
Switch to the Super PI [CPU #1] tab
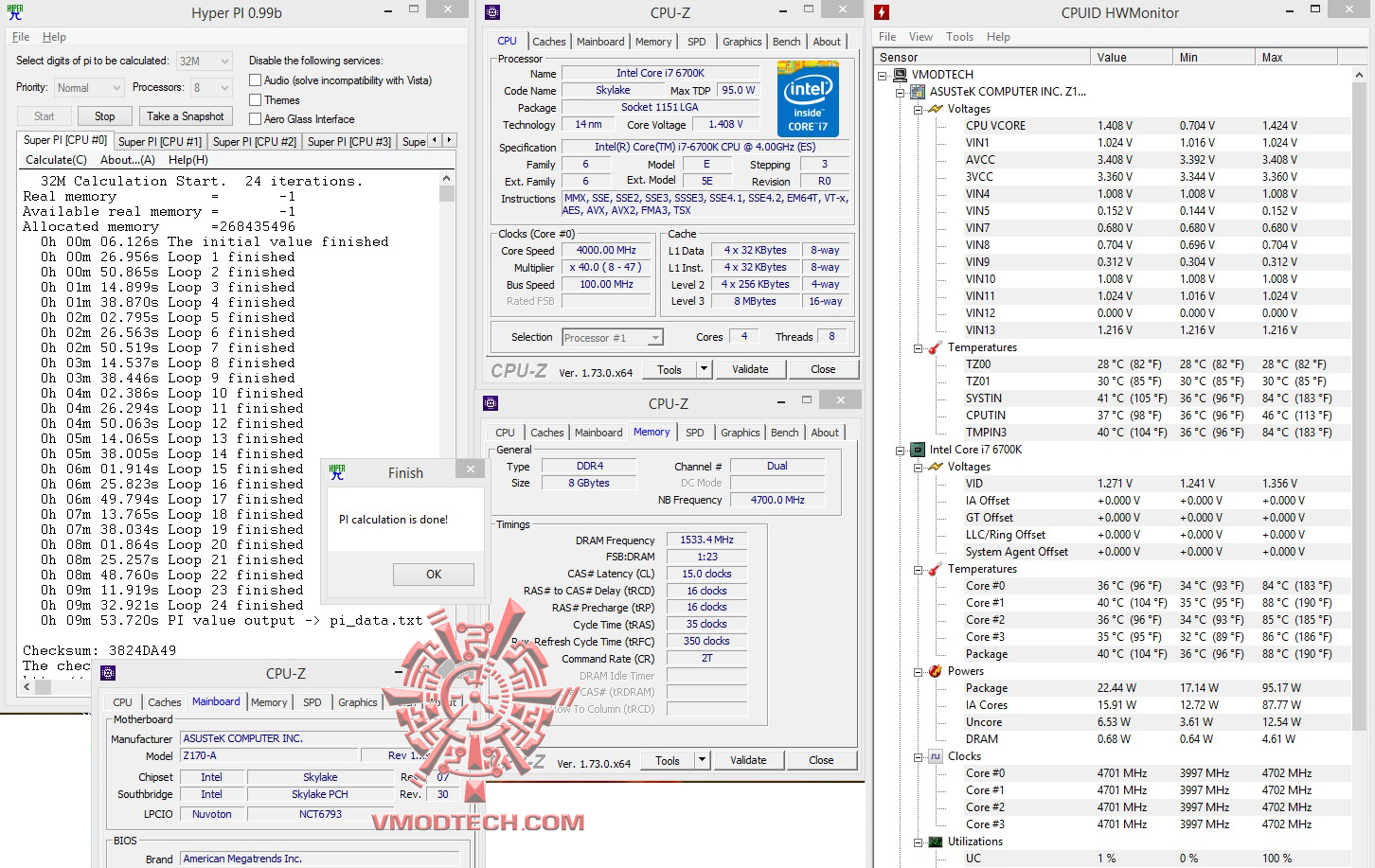click(x=160, y=142)
